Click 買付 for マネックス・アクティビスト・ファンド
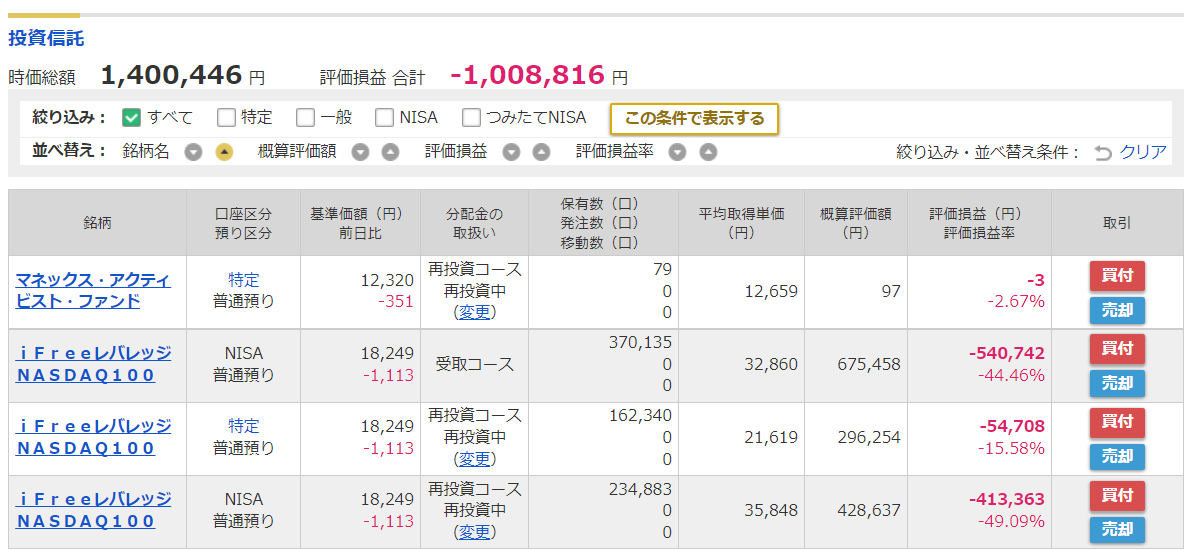This screenshot has height=559, width=1197. pos(1117,276)
